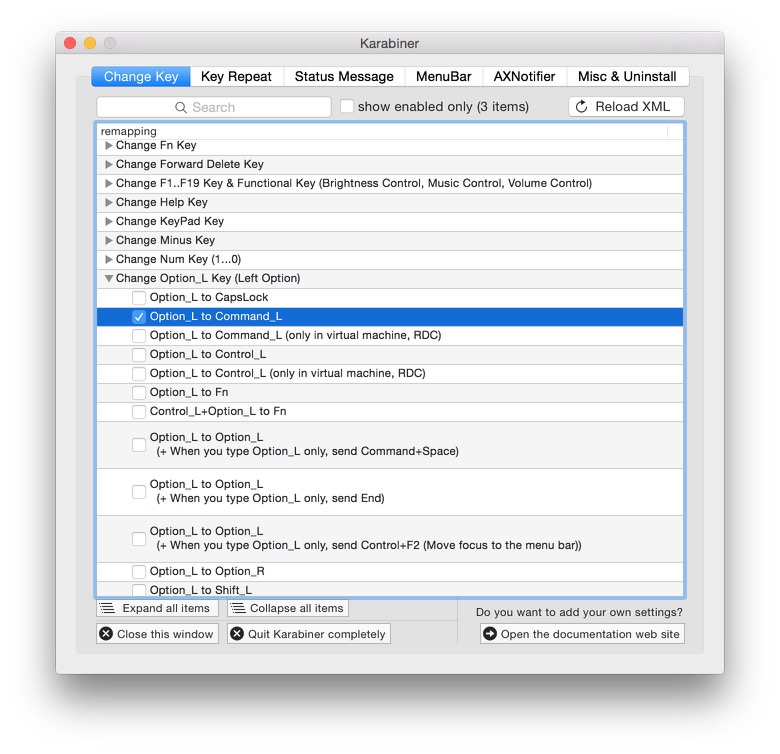Image resolution: width=780 pixels, height=754 pixels.
Task: Check Option_L to Control_L virtual machine option
Action: click(x=139, y=374)
